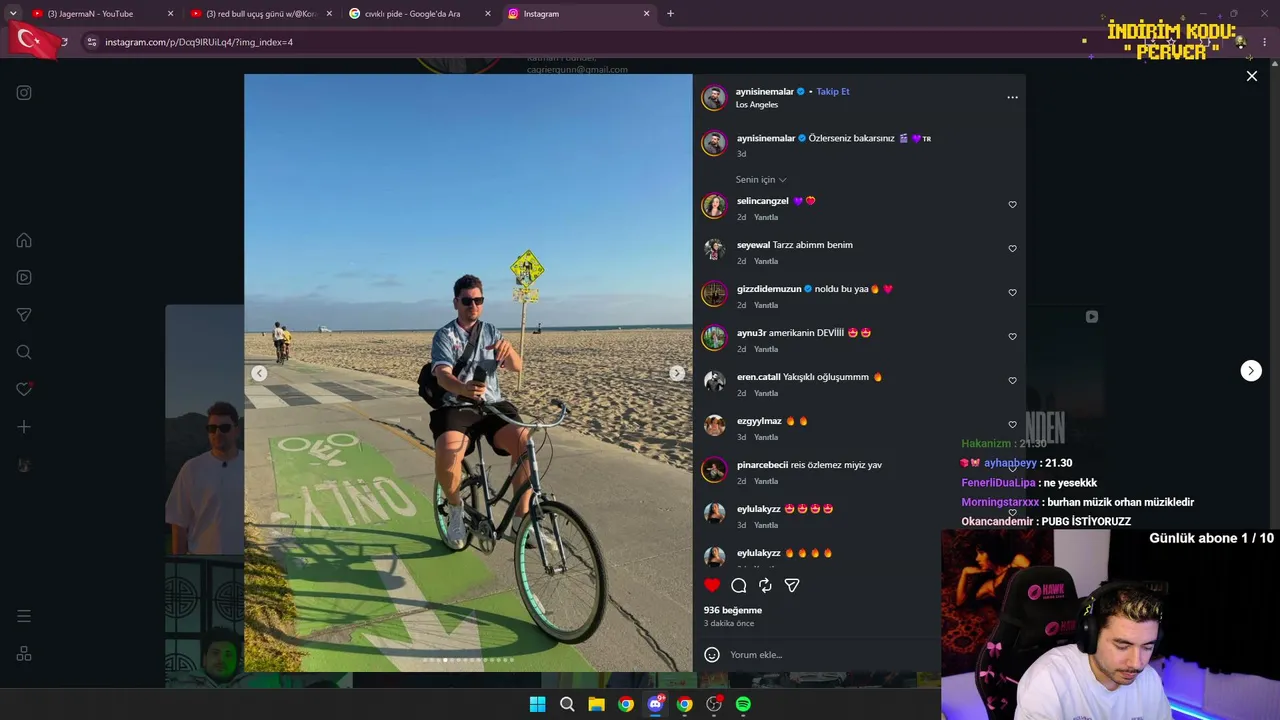1280x720 pixels.
Task: Open the Windows Start menu
Action: (x=537, y=704)
